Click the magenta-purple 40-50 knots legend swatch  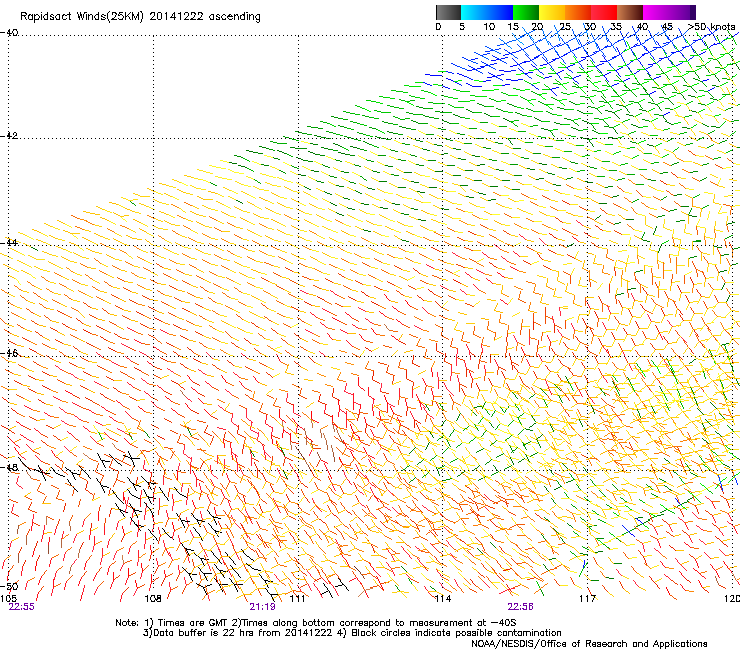pos(669,12)
